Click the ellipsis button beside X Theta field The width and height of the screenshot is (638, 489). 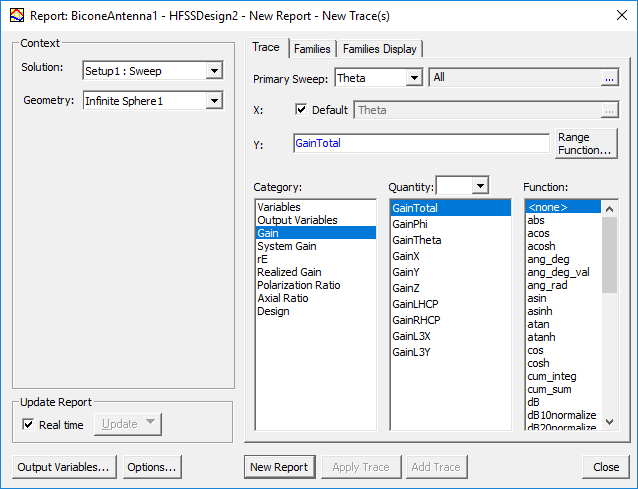(609, 110)
